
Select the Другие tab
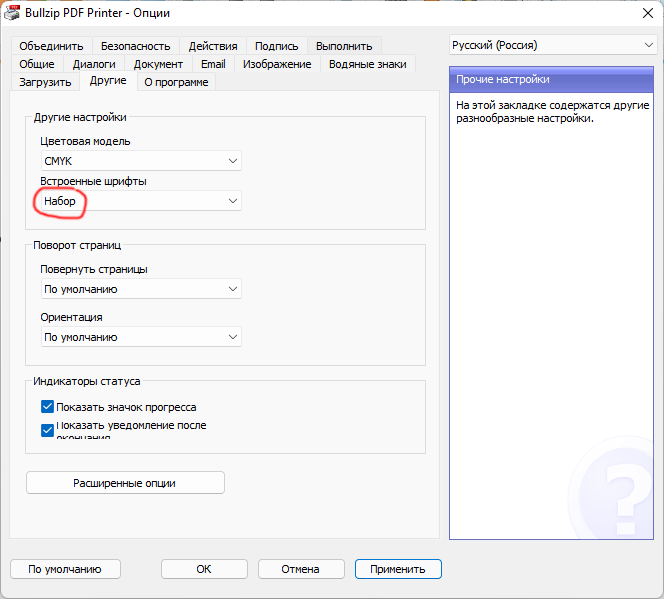tap(108, 80)
